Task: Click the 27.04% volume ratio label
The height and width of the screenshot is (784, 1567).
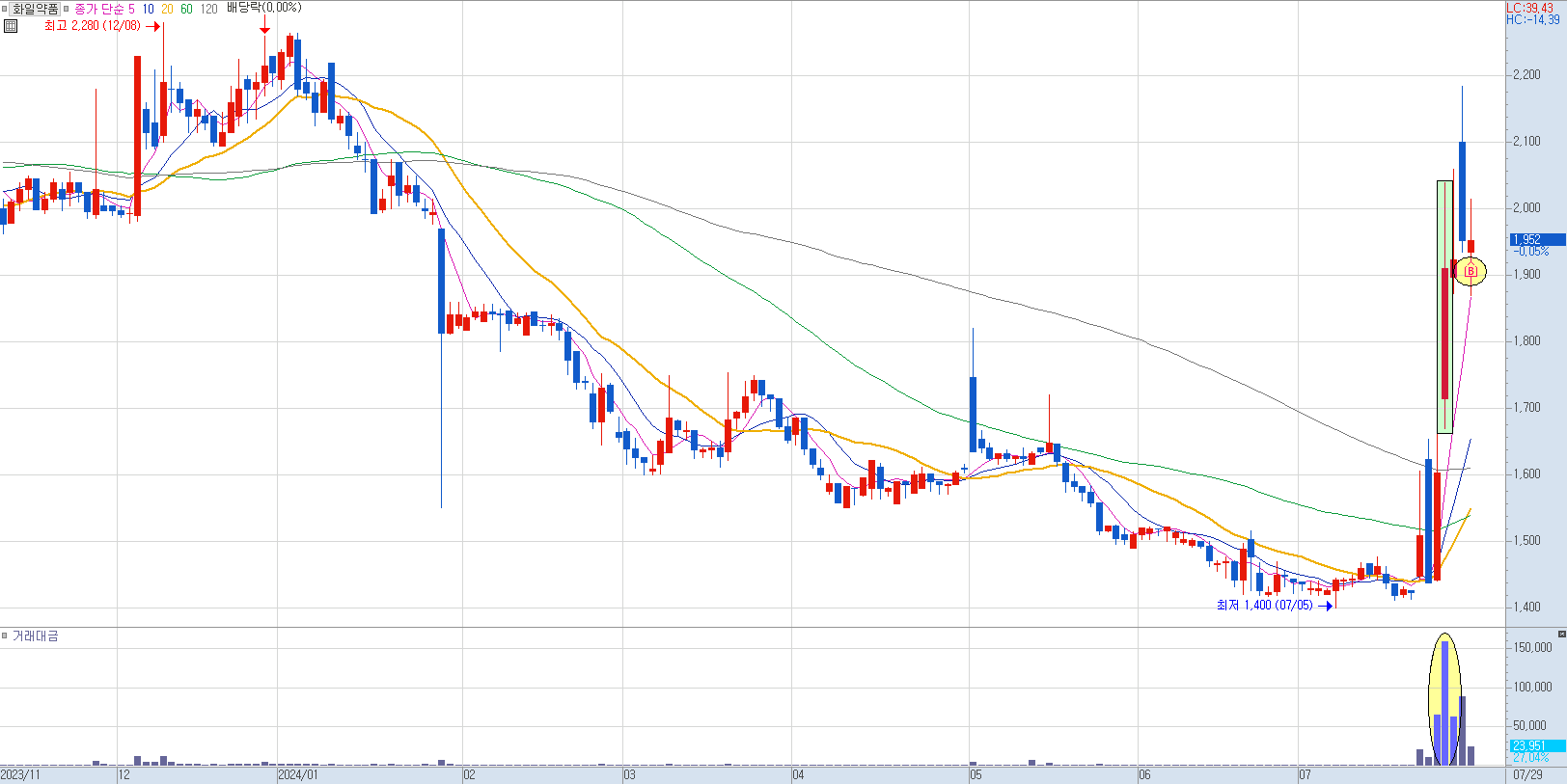Action: [x=1530, y=758]
